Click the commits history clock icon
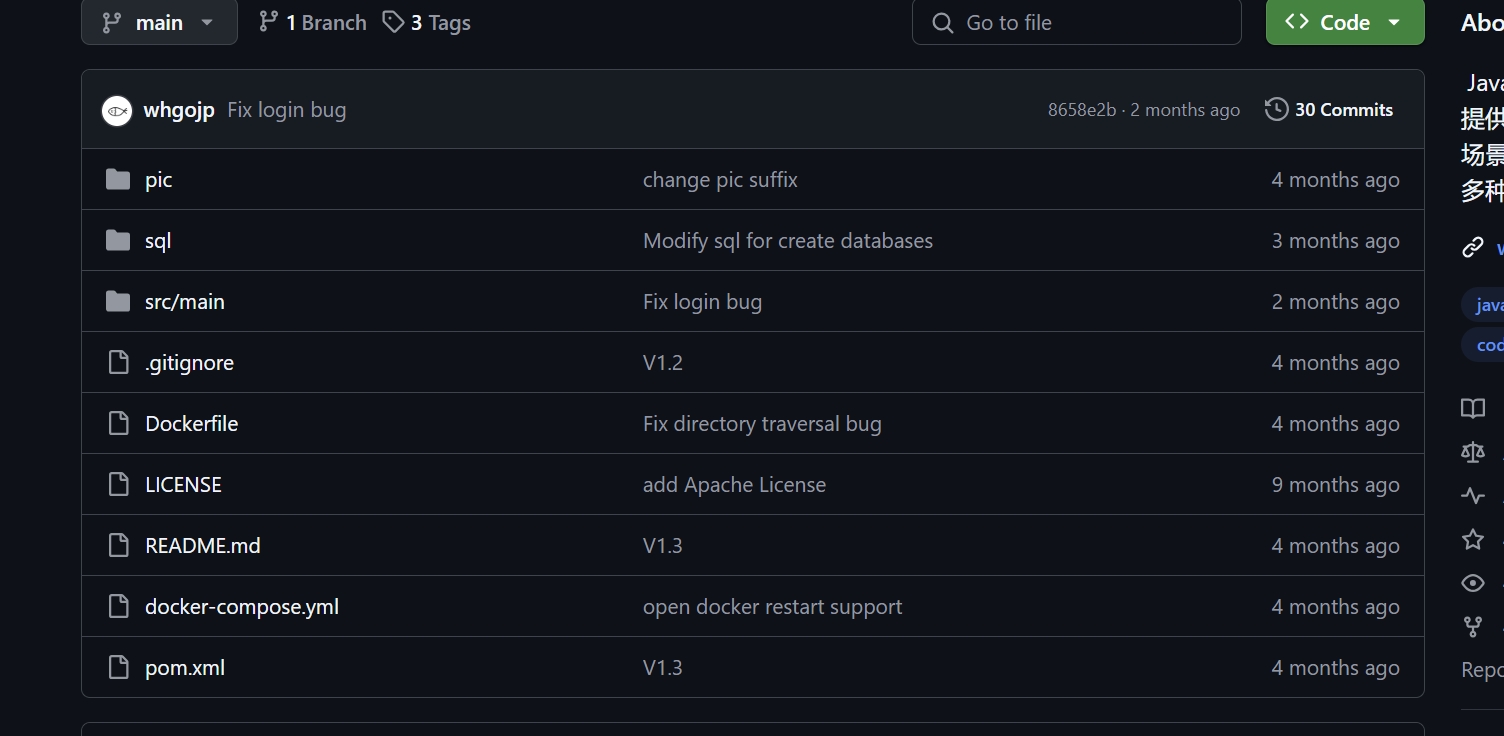 pyautogui.click(x=1276, y=110)
